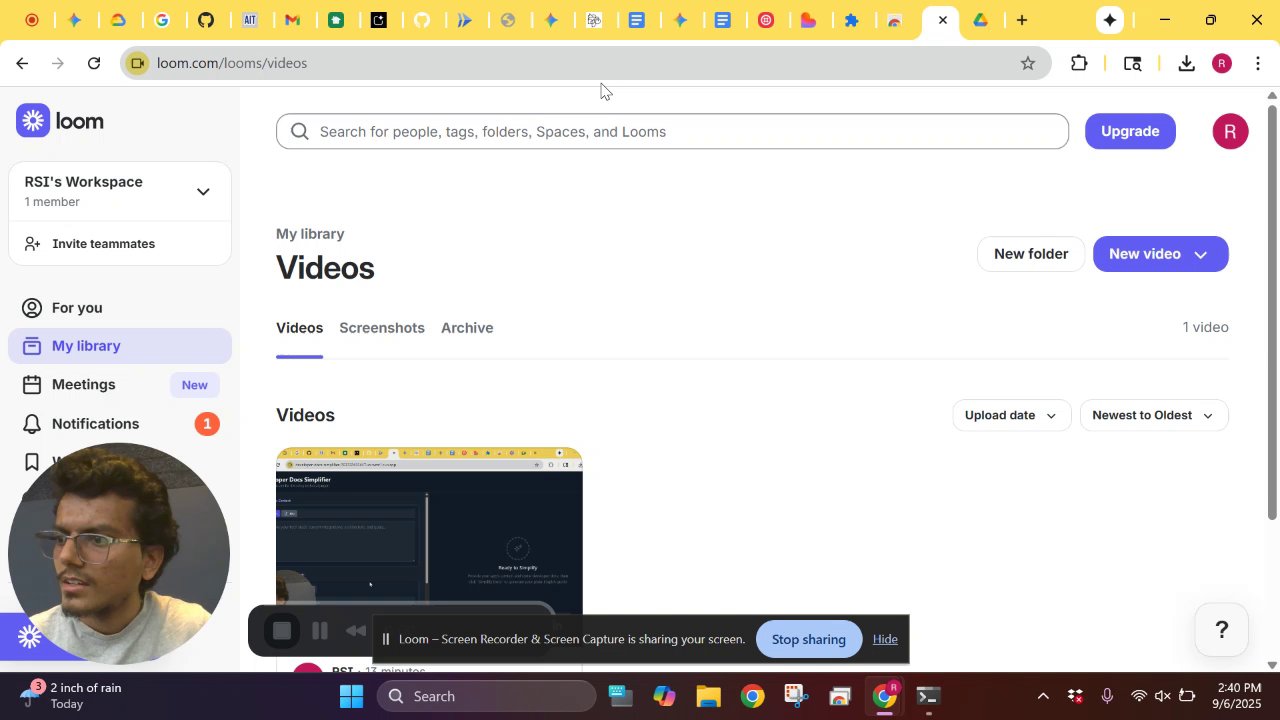Click the orange notification count badge
The height and width of the screenshot is (720, 1280).
(207, 424)
